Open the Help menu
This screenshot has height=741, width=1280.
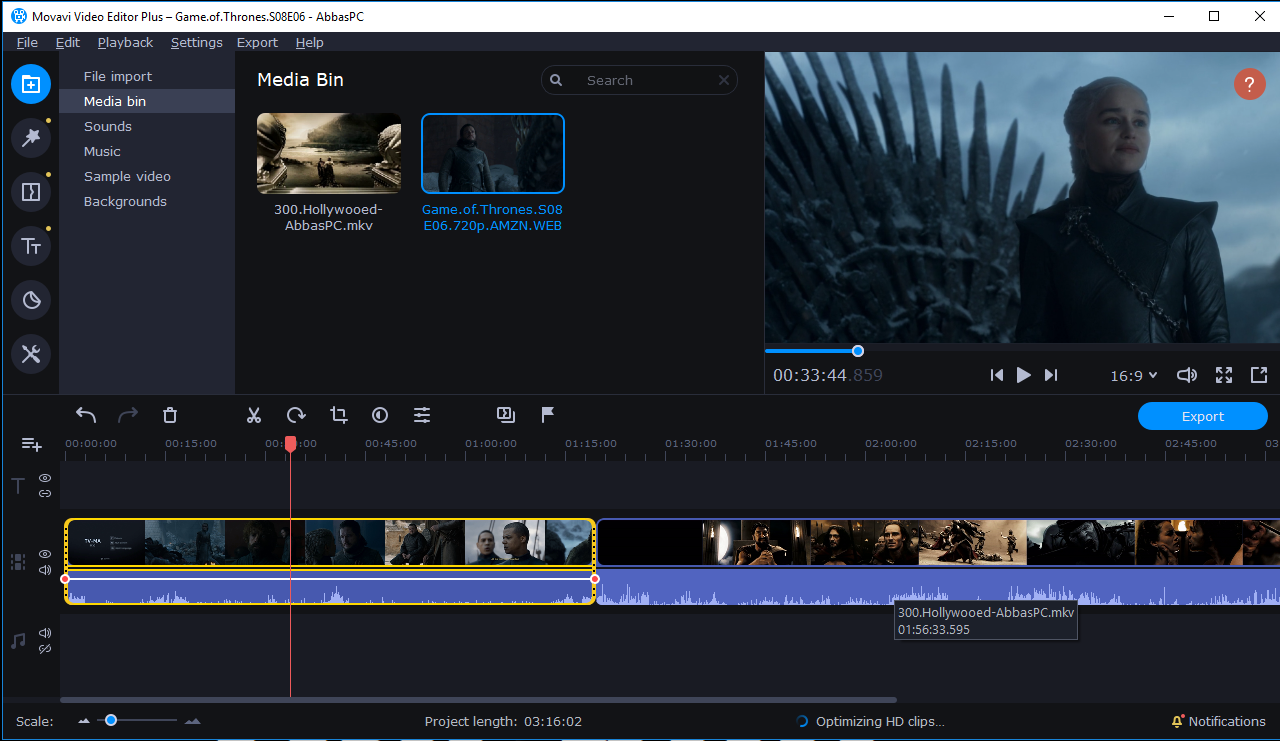point(310,42)
